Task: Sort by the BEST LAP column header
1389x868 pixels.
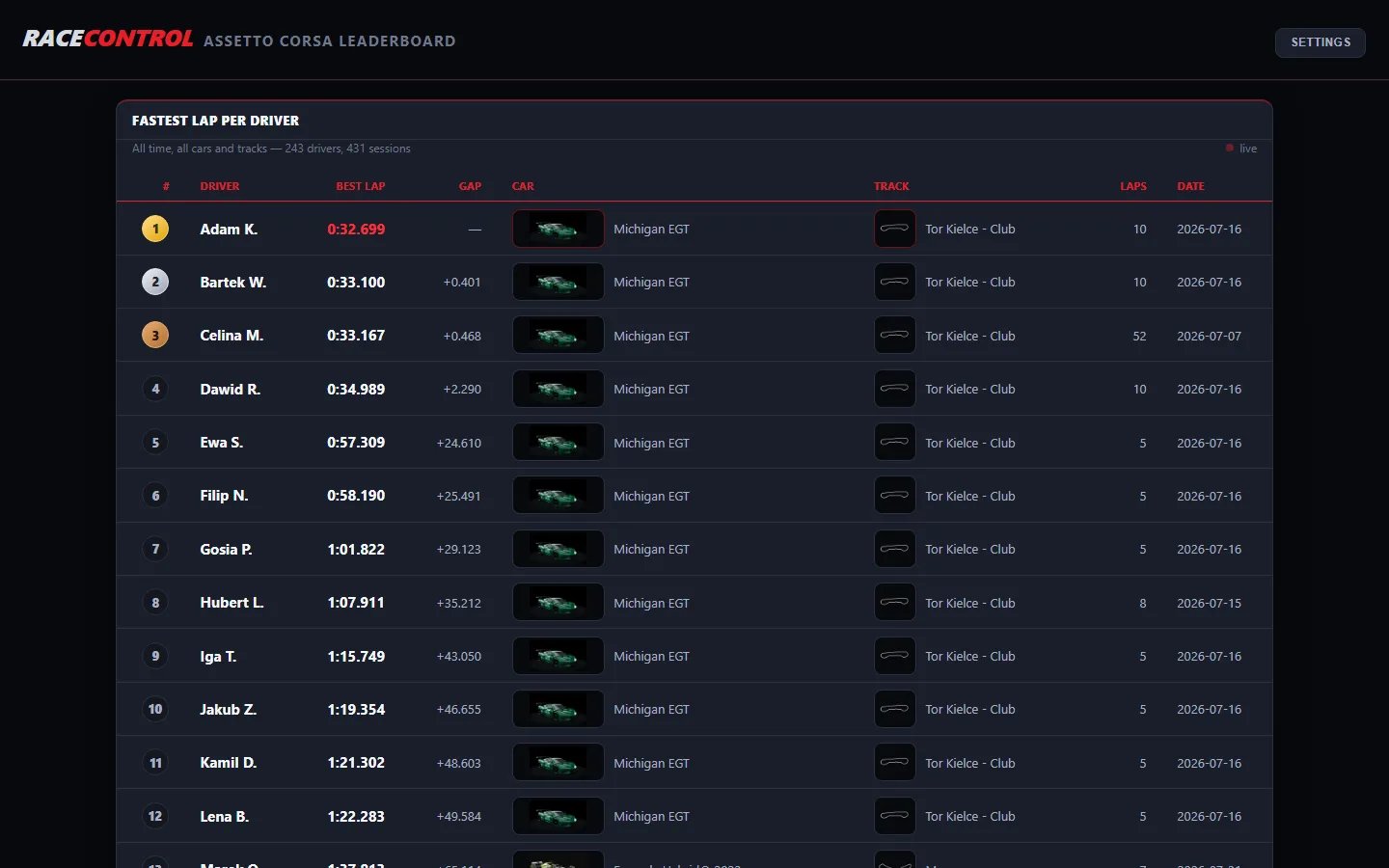Action: [361, 186]
